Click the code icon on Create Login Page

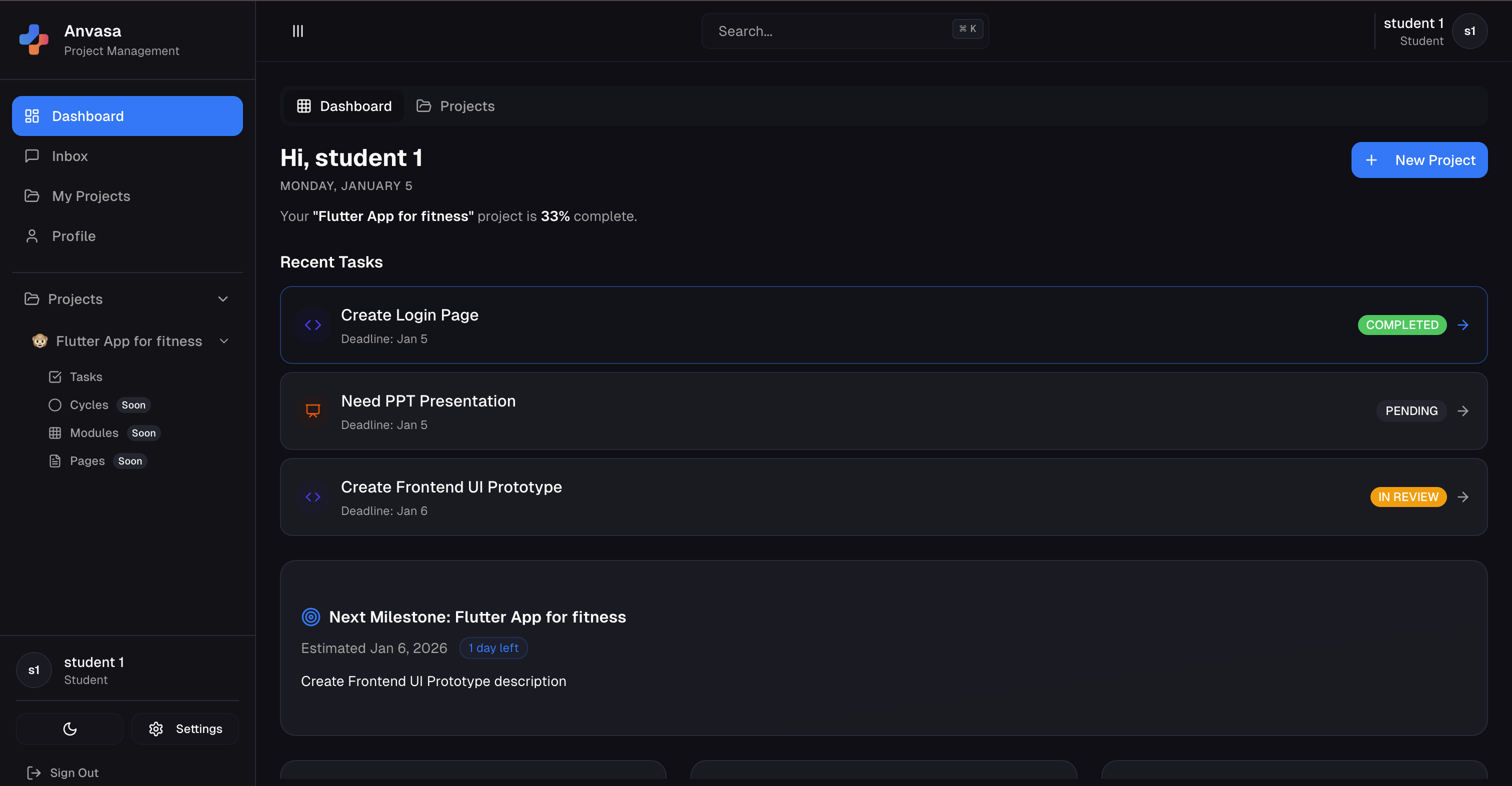coord(313,325)
